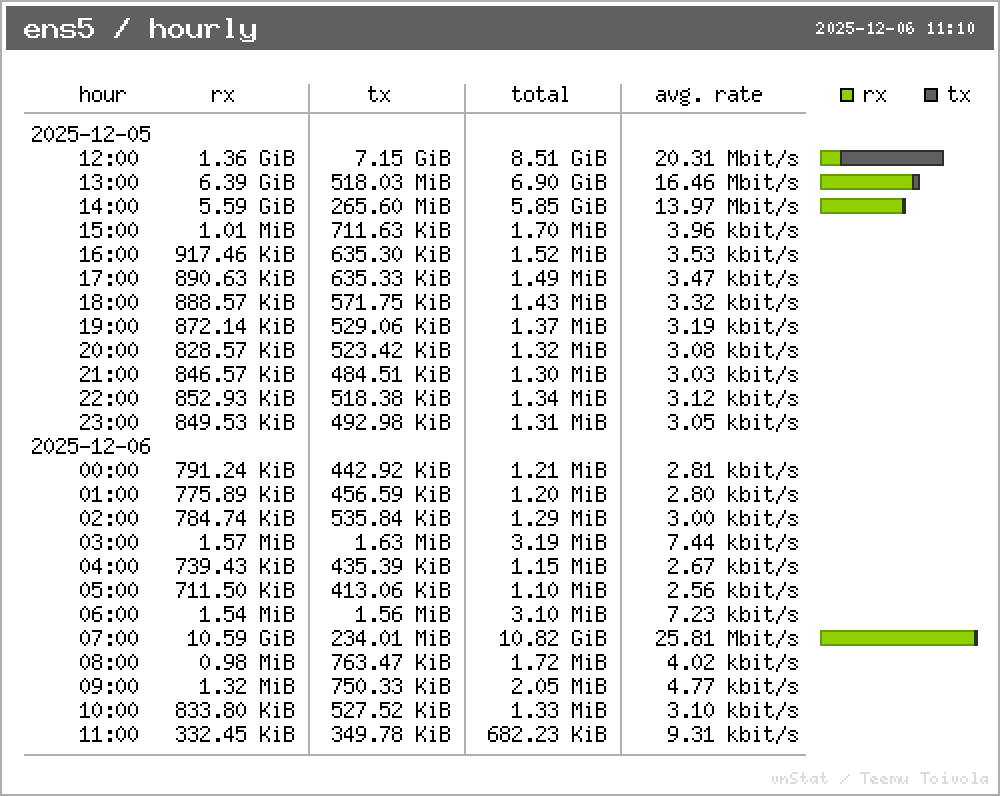This screenshot has height=796, width=1000.
Task: Select the 2025-12-05 date label
Action: [90, 134]
